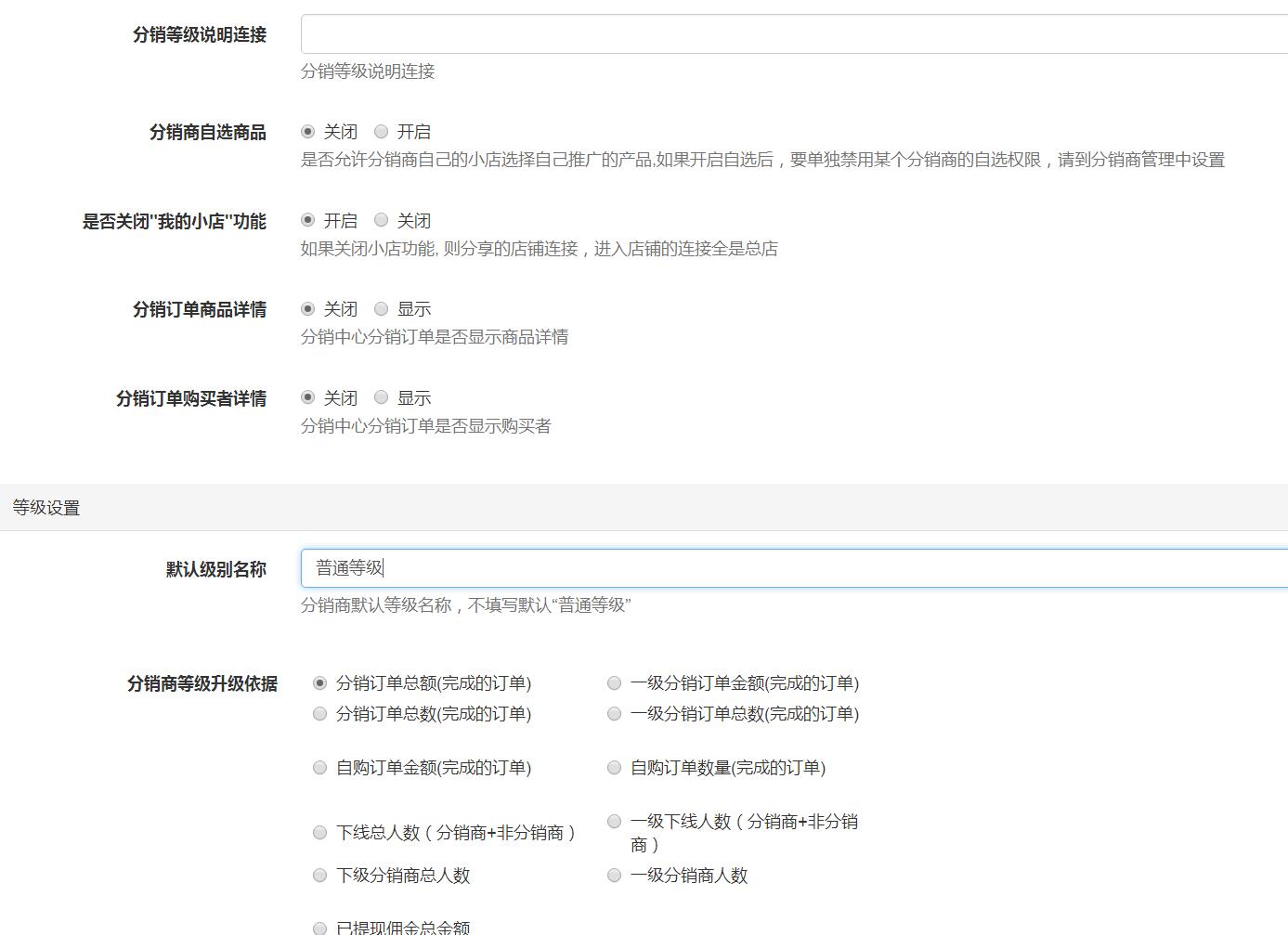Enable 显示 for 分销订单商品详情
This screenshot has height=935, width=1288.
(x=381, y=308)
